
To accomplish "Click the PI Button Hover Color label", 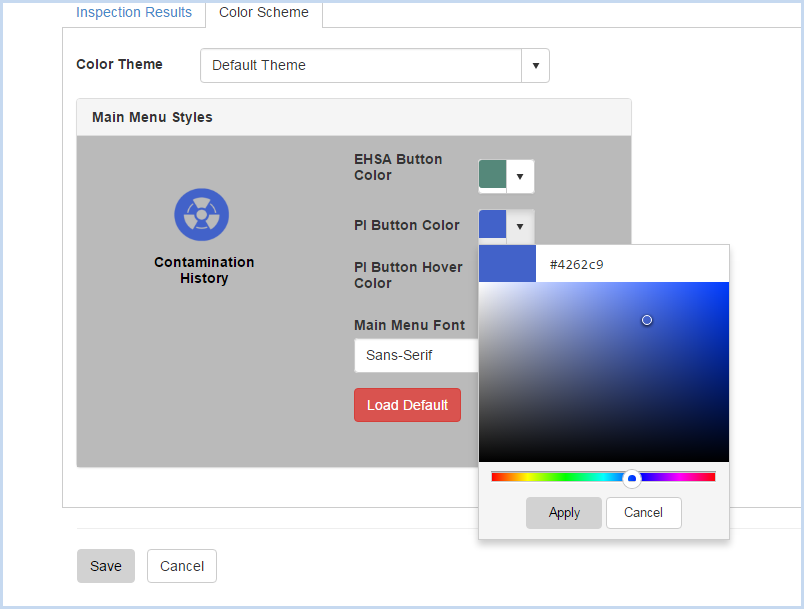I will 408,275.
